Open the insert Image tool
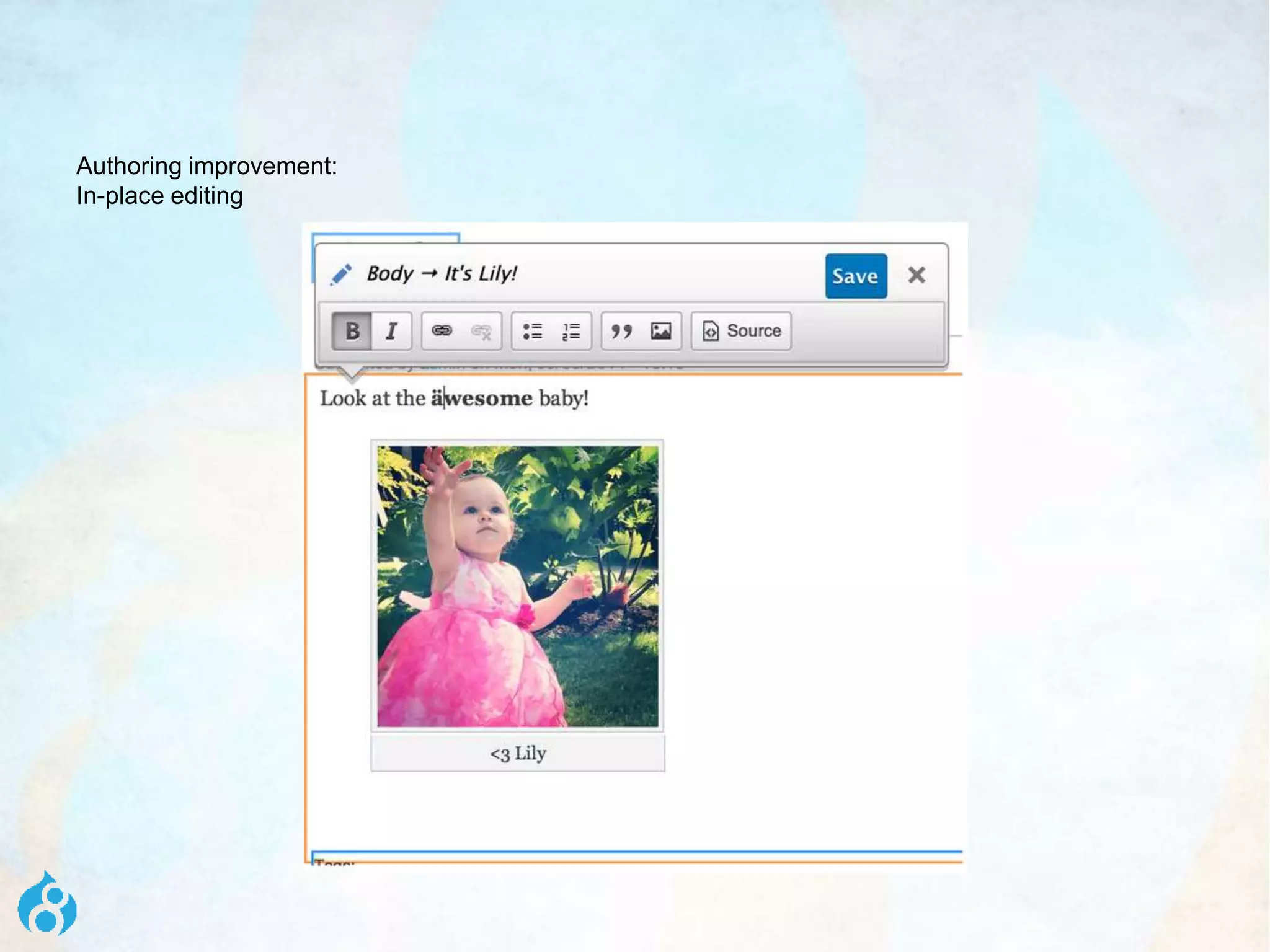 [661, 331]
